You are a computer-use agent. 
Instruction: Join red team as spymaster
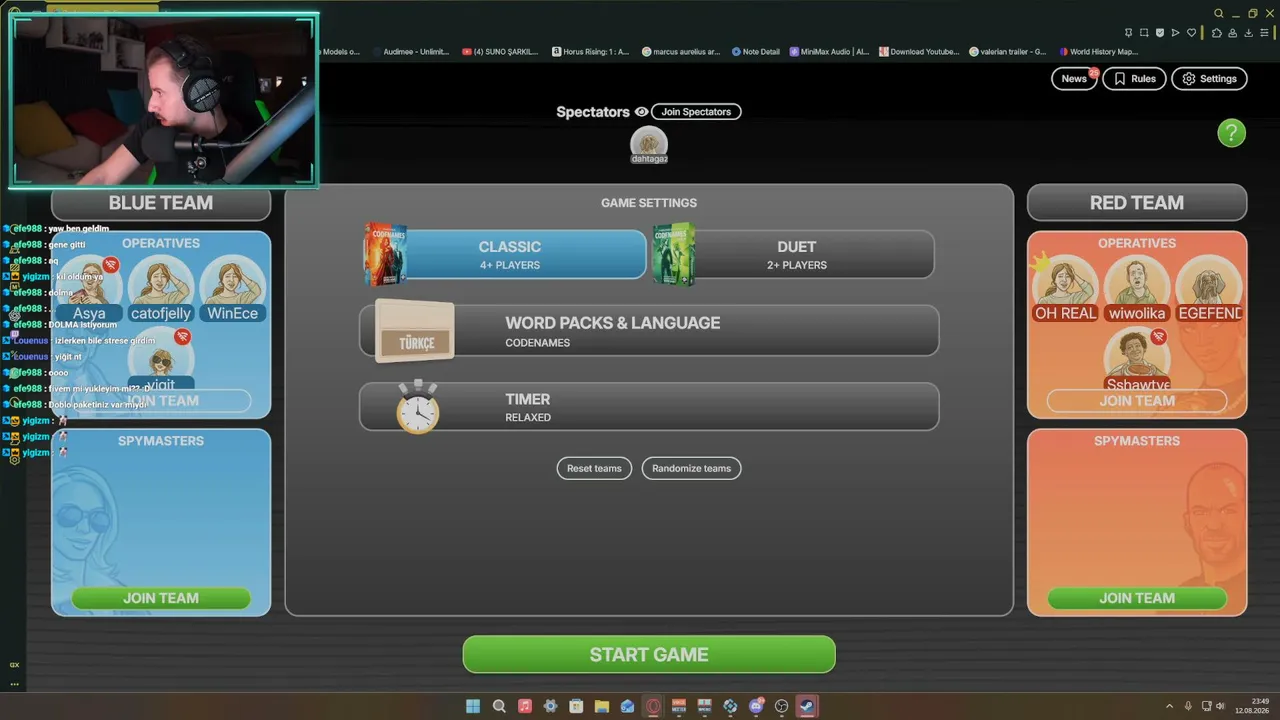[1137, 598]
